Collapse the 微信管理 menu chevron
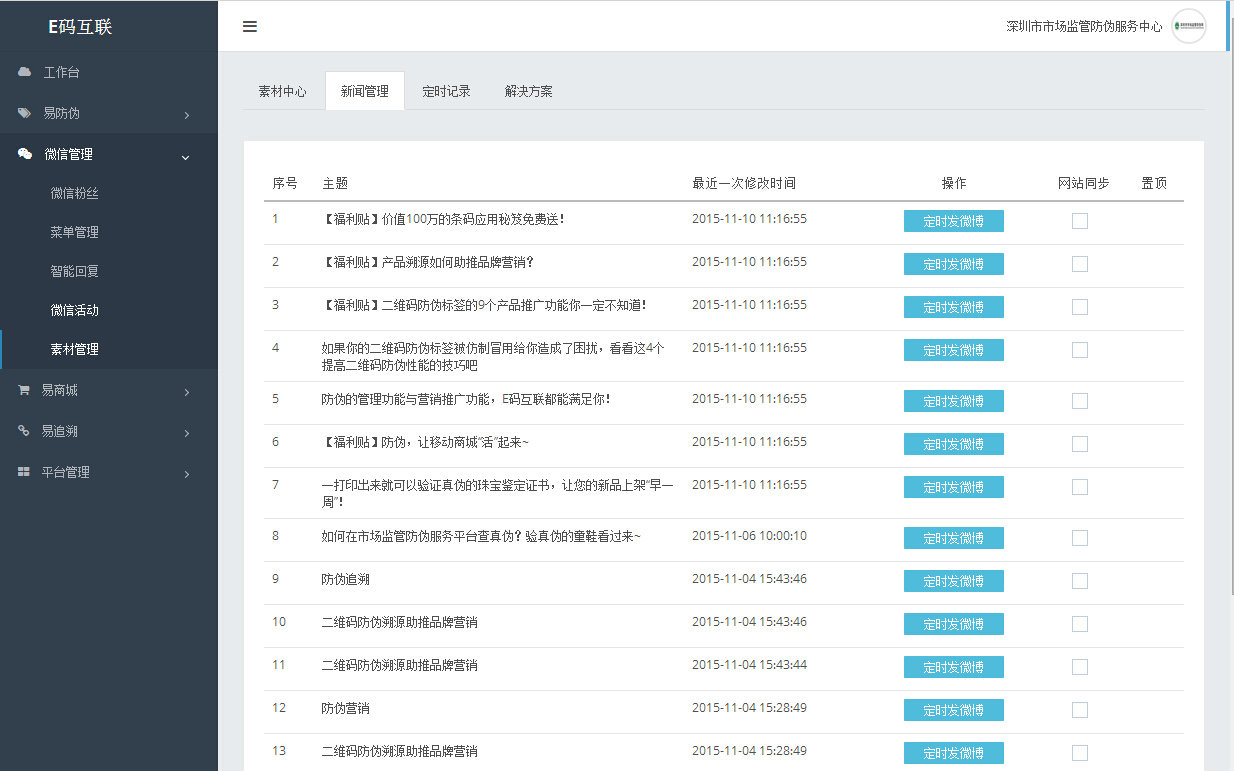The height and width of the screenshot is (771, 1234). [x=186, y=156]
